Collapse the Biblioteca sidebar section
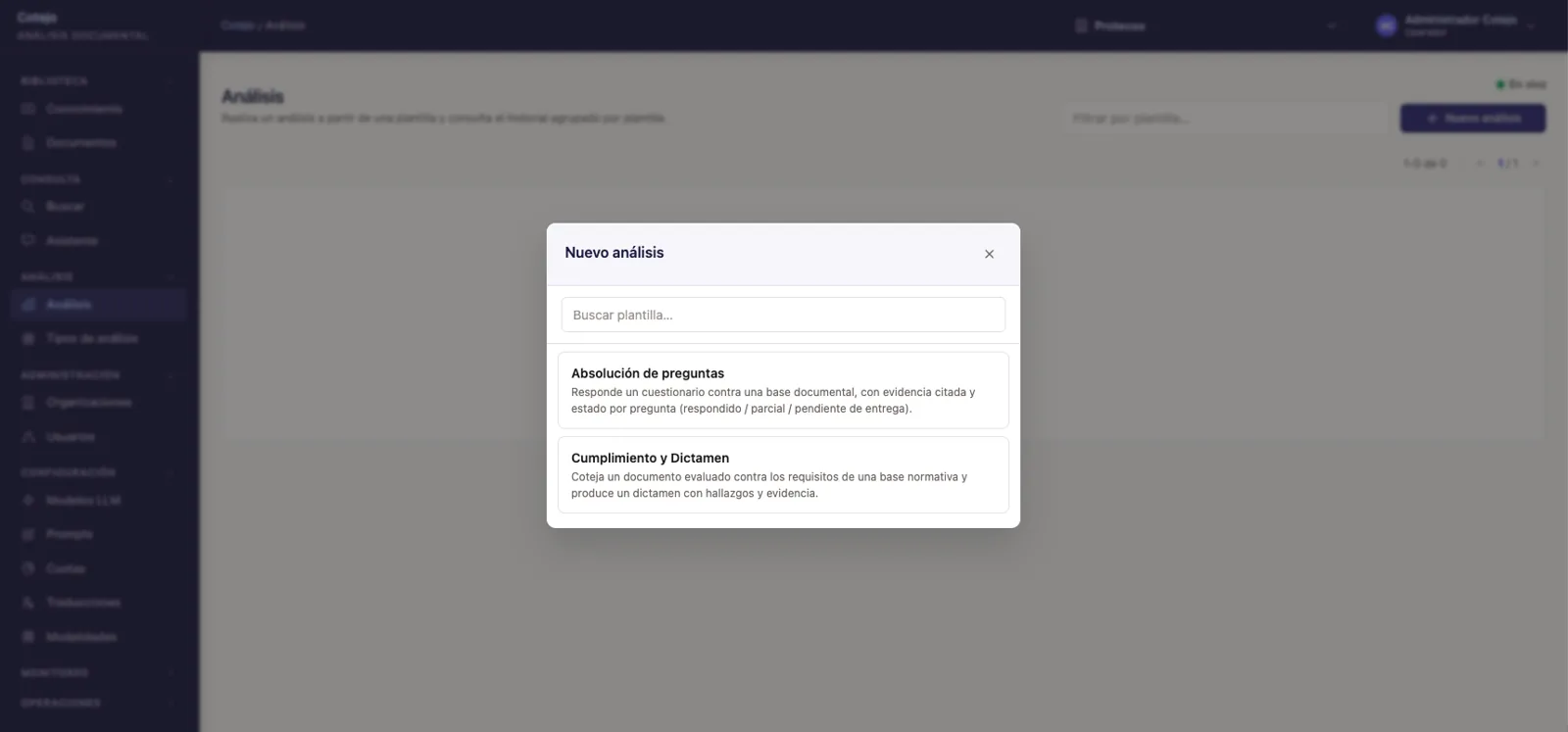The image size is (1568, 732). tap(98, 81)
